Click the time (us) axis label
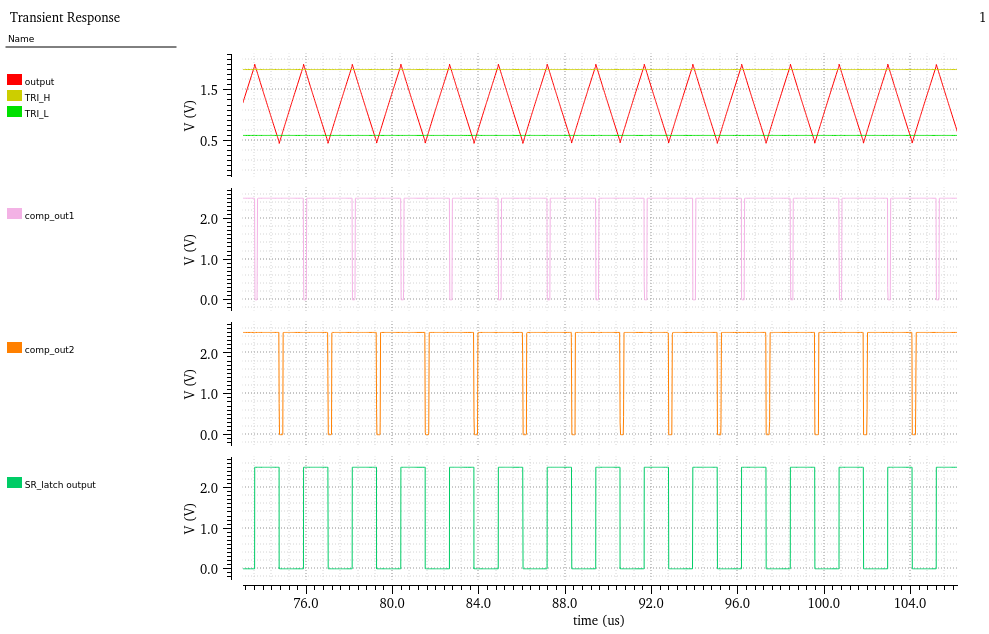 [x=597, y=620]
